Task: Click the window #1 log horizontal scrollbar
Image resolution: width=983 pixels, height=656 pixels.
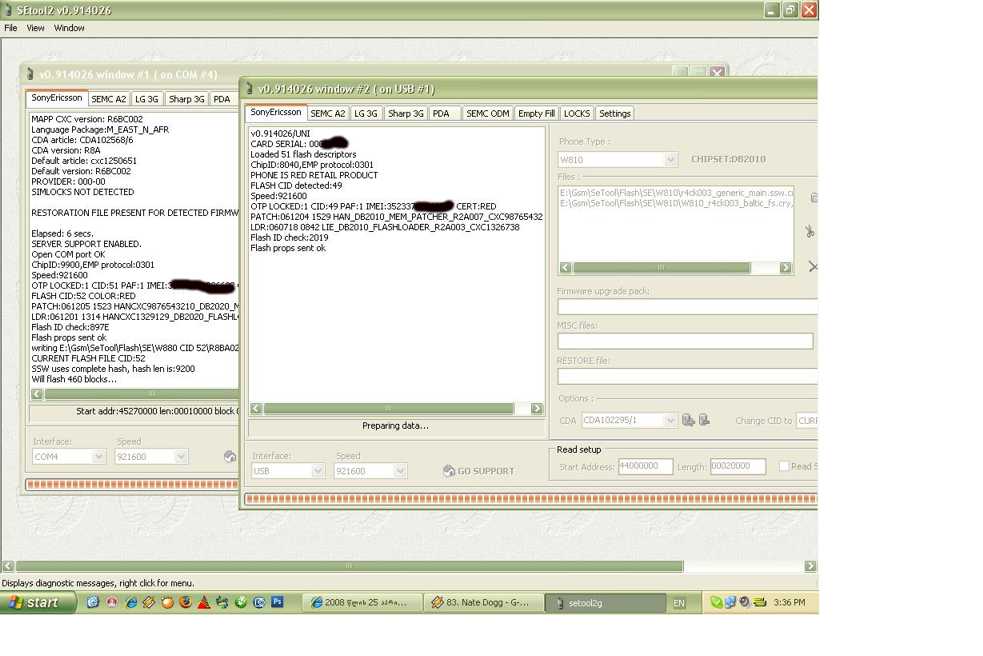Action: coord(135,394)
